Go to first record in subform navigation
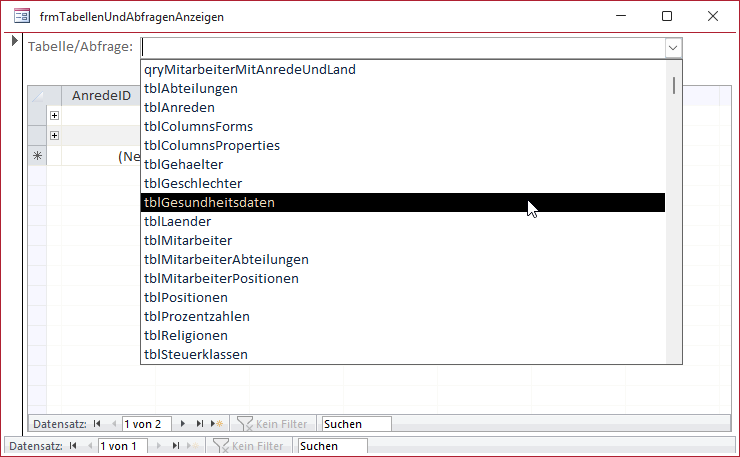Image resolution: width=740 pixels, height=457 pixels. coord(97,424)
